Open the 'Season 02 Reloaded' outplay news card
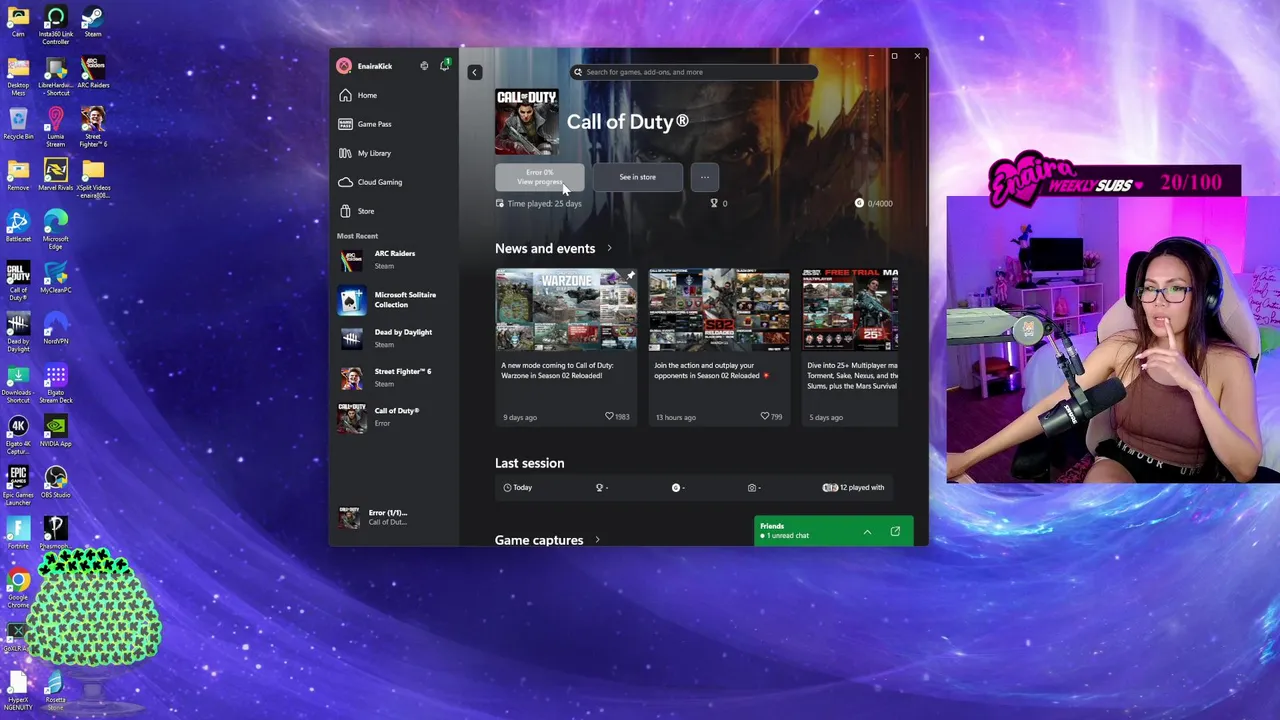This screenshot has width=1280, height=720. tap(719, 347)
